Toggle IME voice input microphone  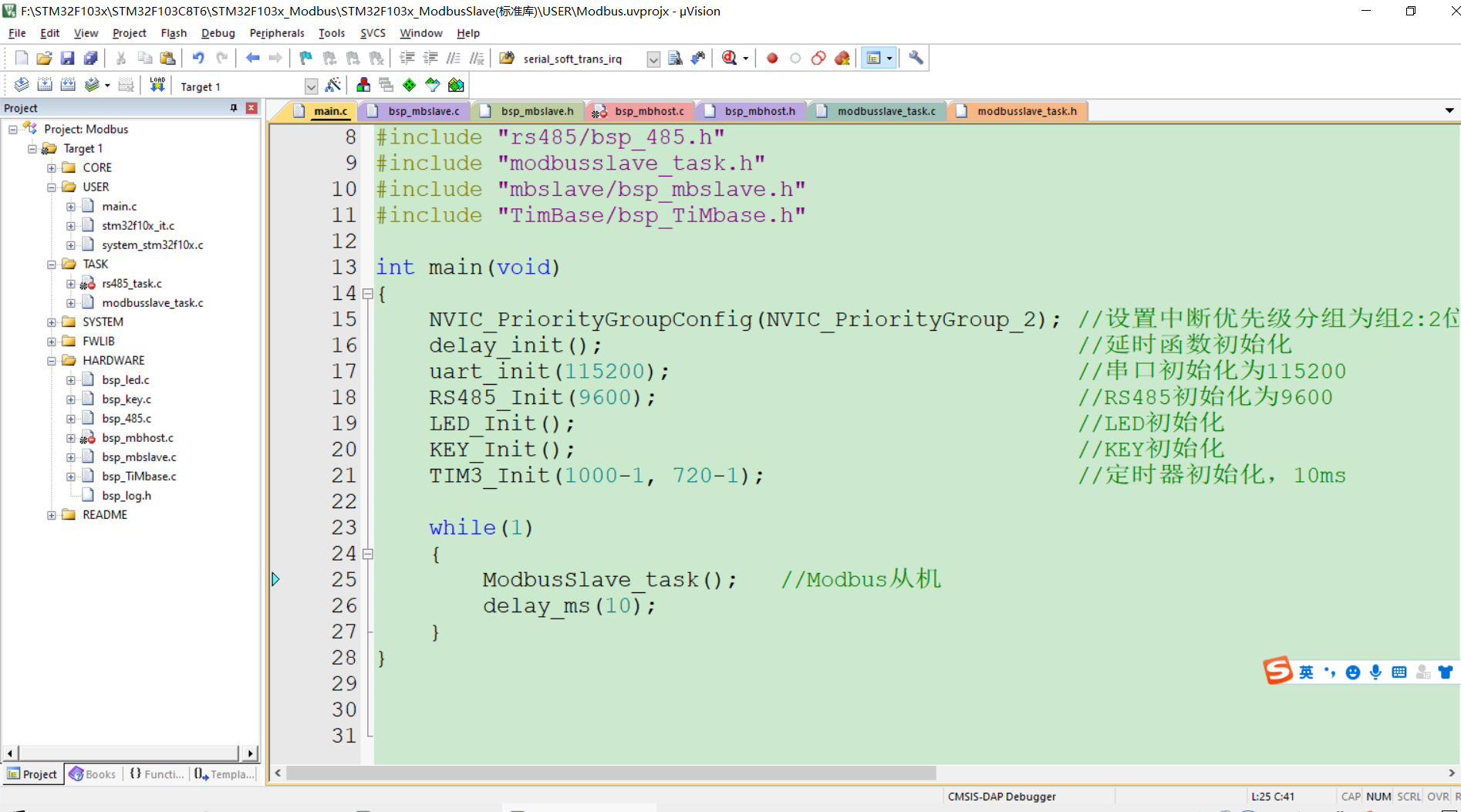tap(1375, 672)
